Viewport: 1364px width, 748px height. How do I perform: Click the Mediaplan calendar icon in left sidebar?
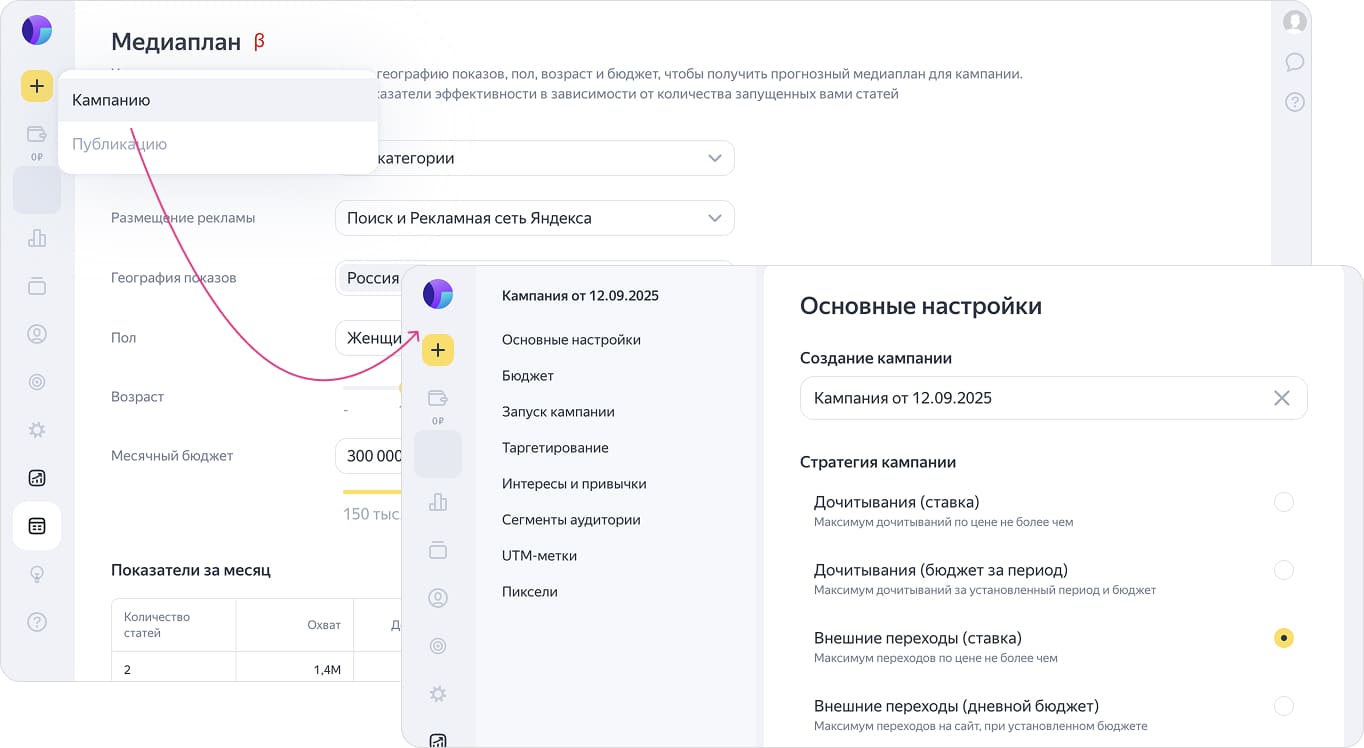(x=37, y=526)
